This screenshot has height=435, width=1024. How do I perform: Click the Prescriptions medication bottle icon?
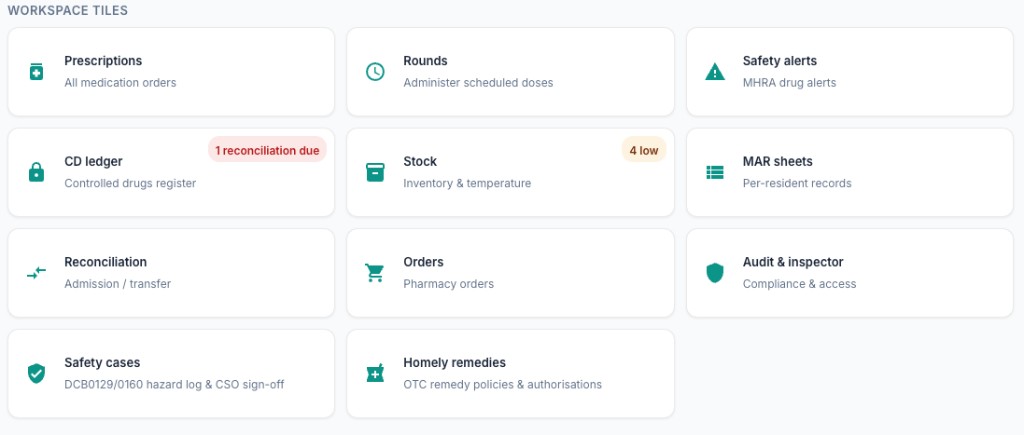[x=37, y=72]
